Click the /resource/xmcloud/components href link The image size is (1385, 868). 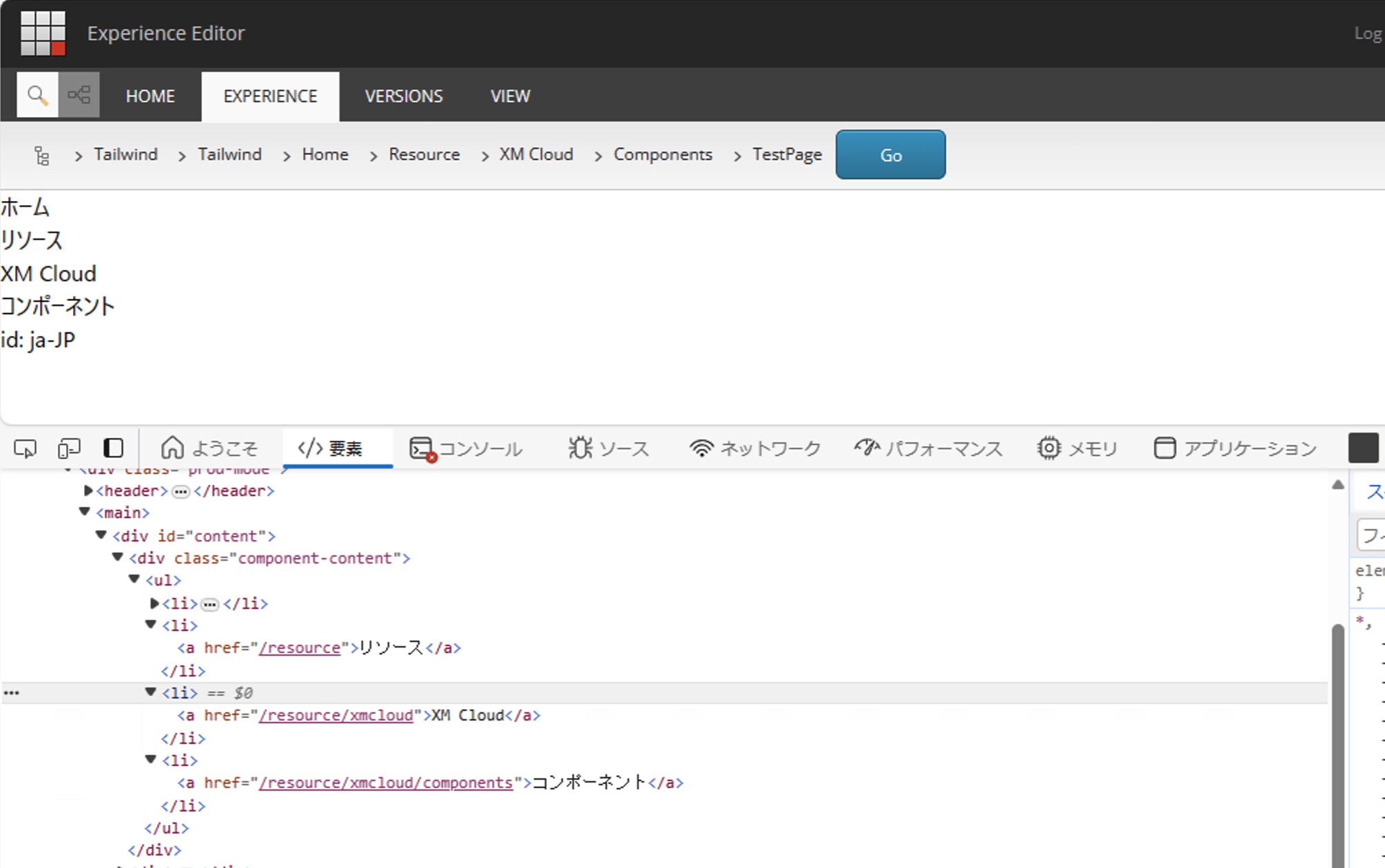pyautogui.click(x=386, y=783)
